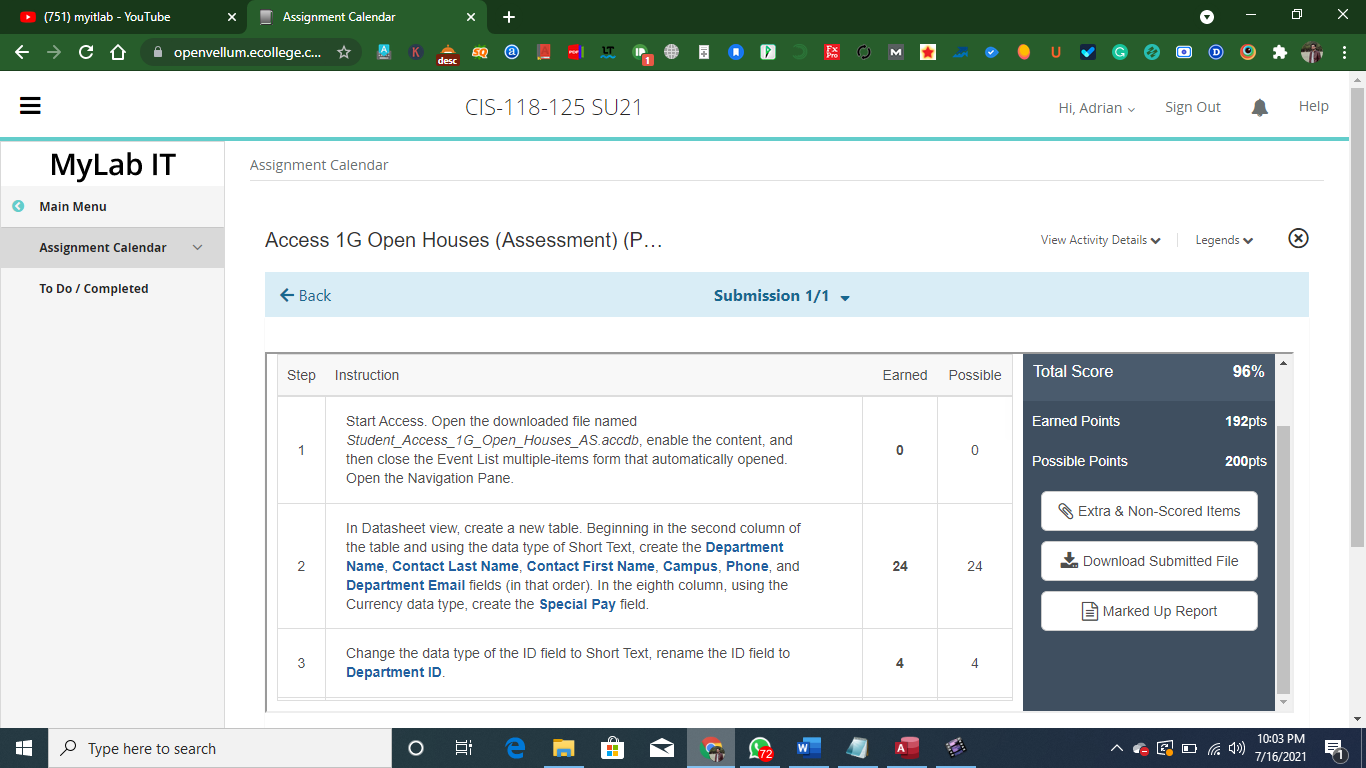The width and height of the screenshot is (1366, 768).
Task: Open a new browser tab
Action: click(x=509, y=17)
